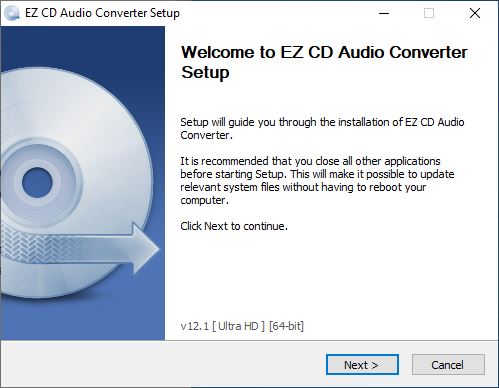
Task: Click the 'It is recommended' paragraph
Action: tap(317, 181)
